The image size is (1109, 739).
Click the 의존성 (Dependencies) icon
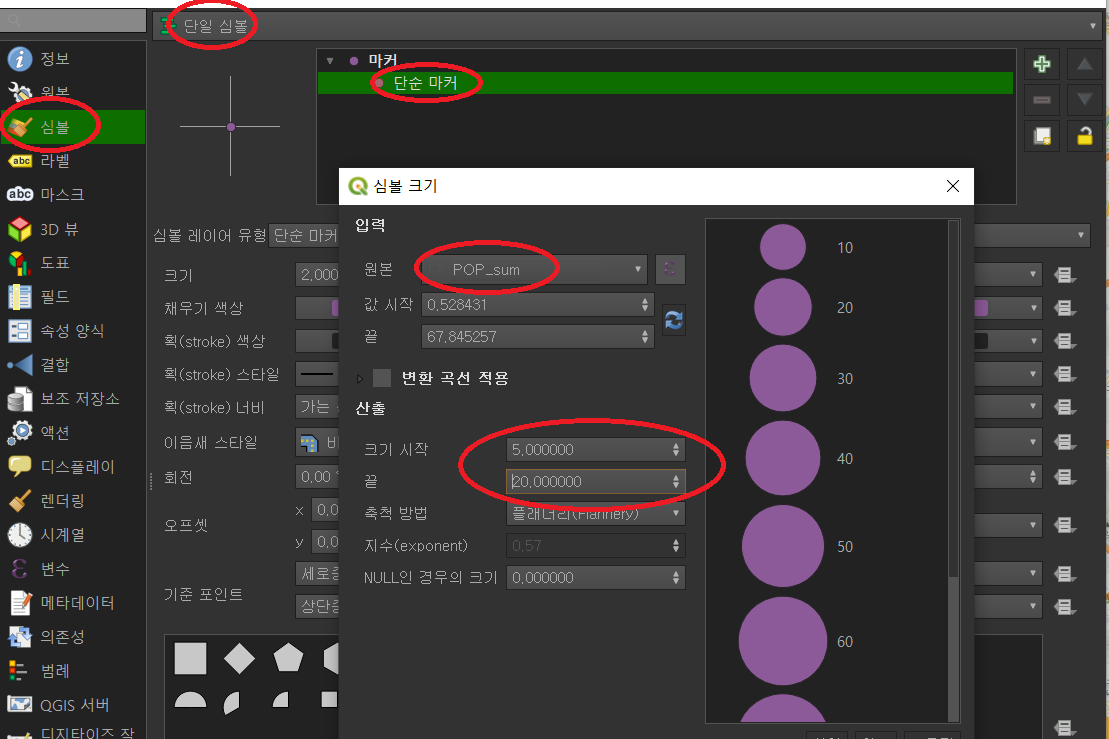[x=20, y=636]
